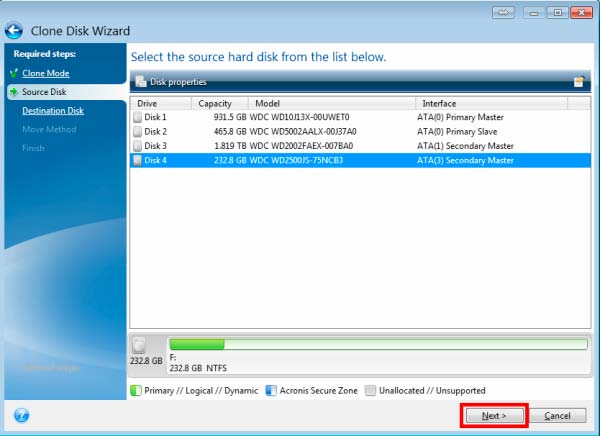Select the Move Method step
Image resolution: width=600 pixels, height=436 pixels.
point(49,129)
